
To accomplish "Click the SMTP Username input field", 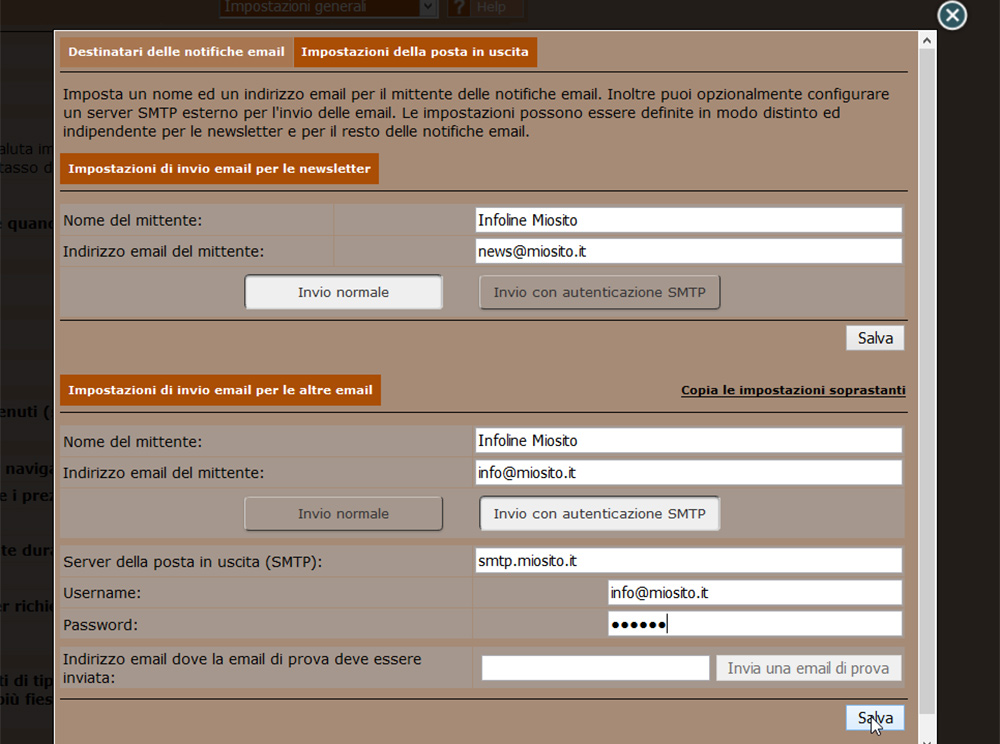I will (754, 592).
